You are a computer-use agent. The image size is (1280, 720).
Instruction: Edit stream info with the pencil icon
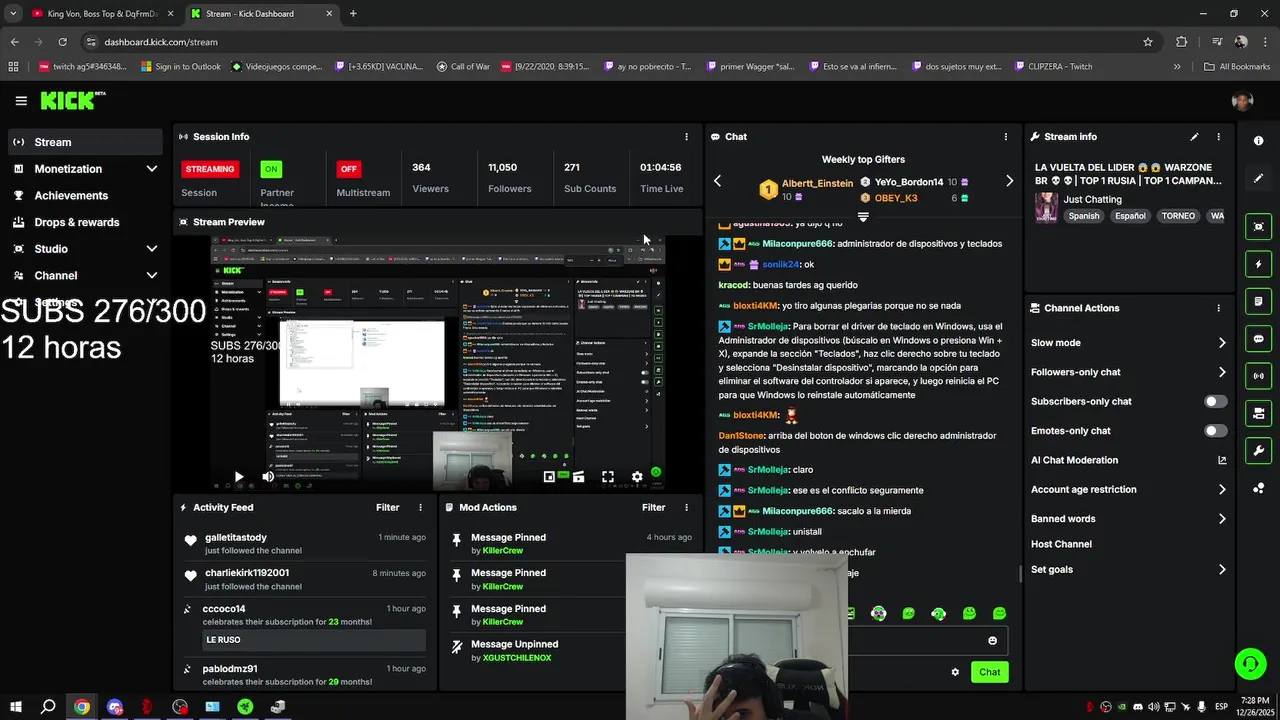pos(1194,137)
